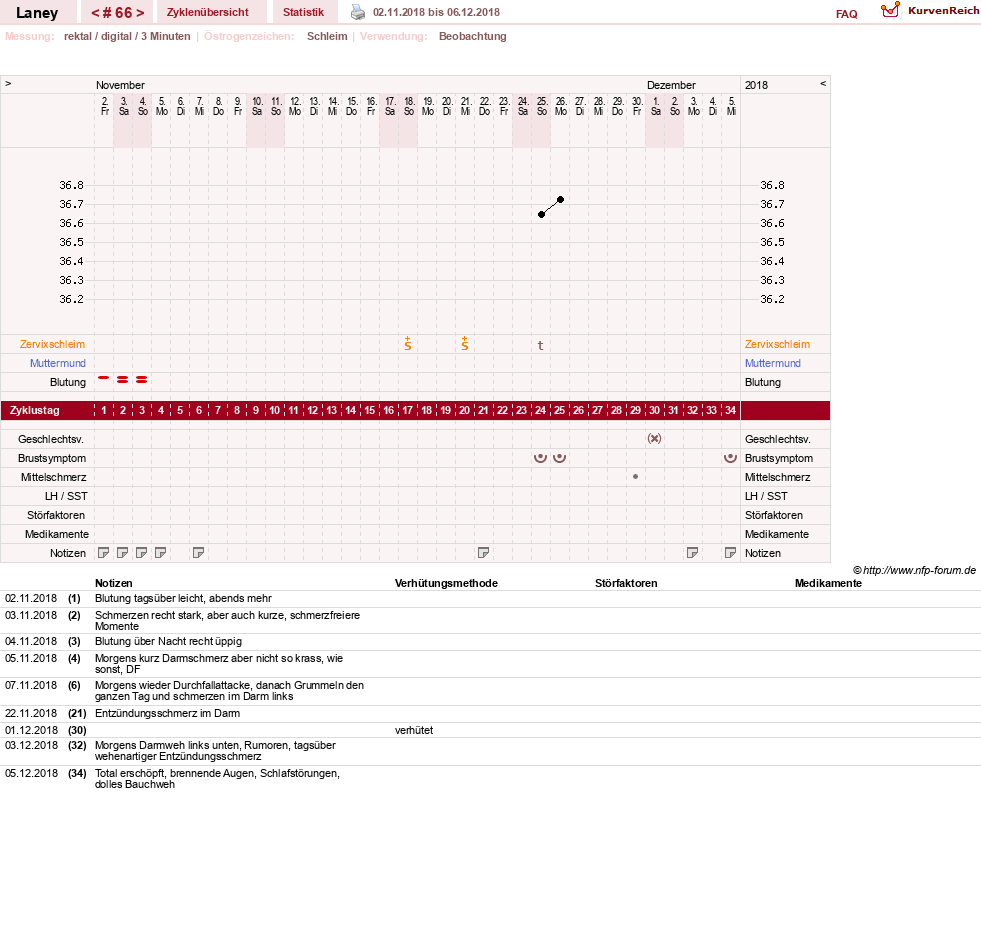Expand the chart with the > arrow left of November
The image size is (981, 932).
[x=8, y=83]
